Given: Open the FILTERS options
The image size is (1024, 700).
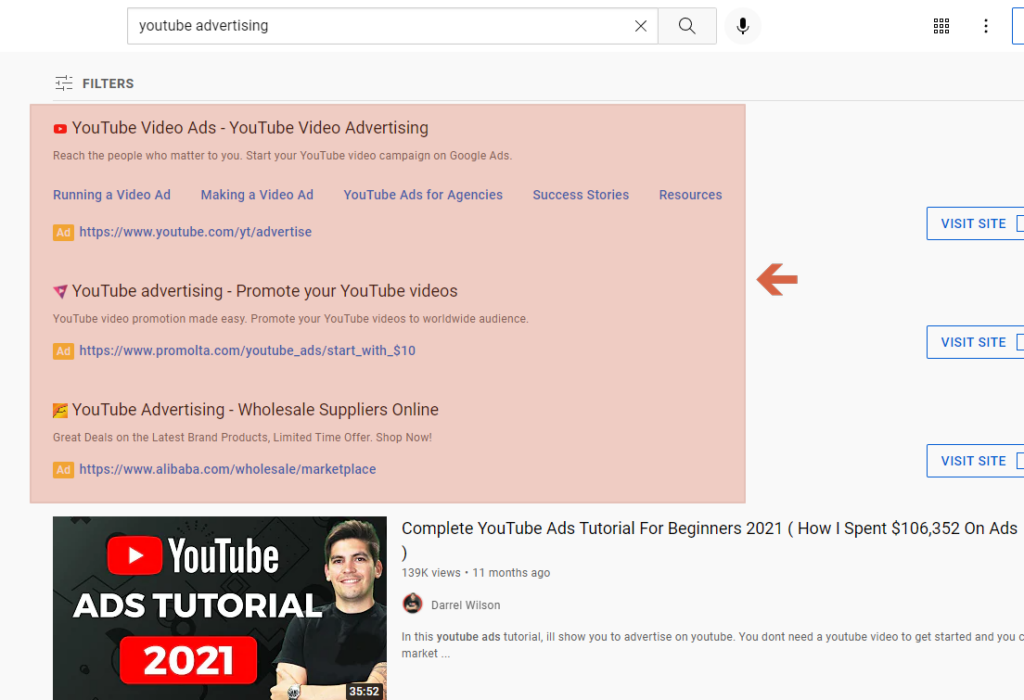Looking at the screenshot, I should (x=95, y=84).
